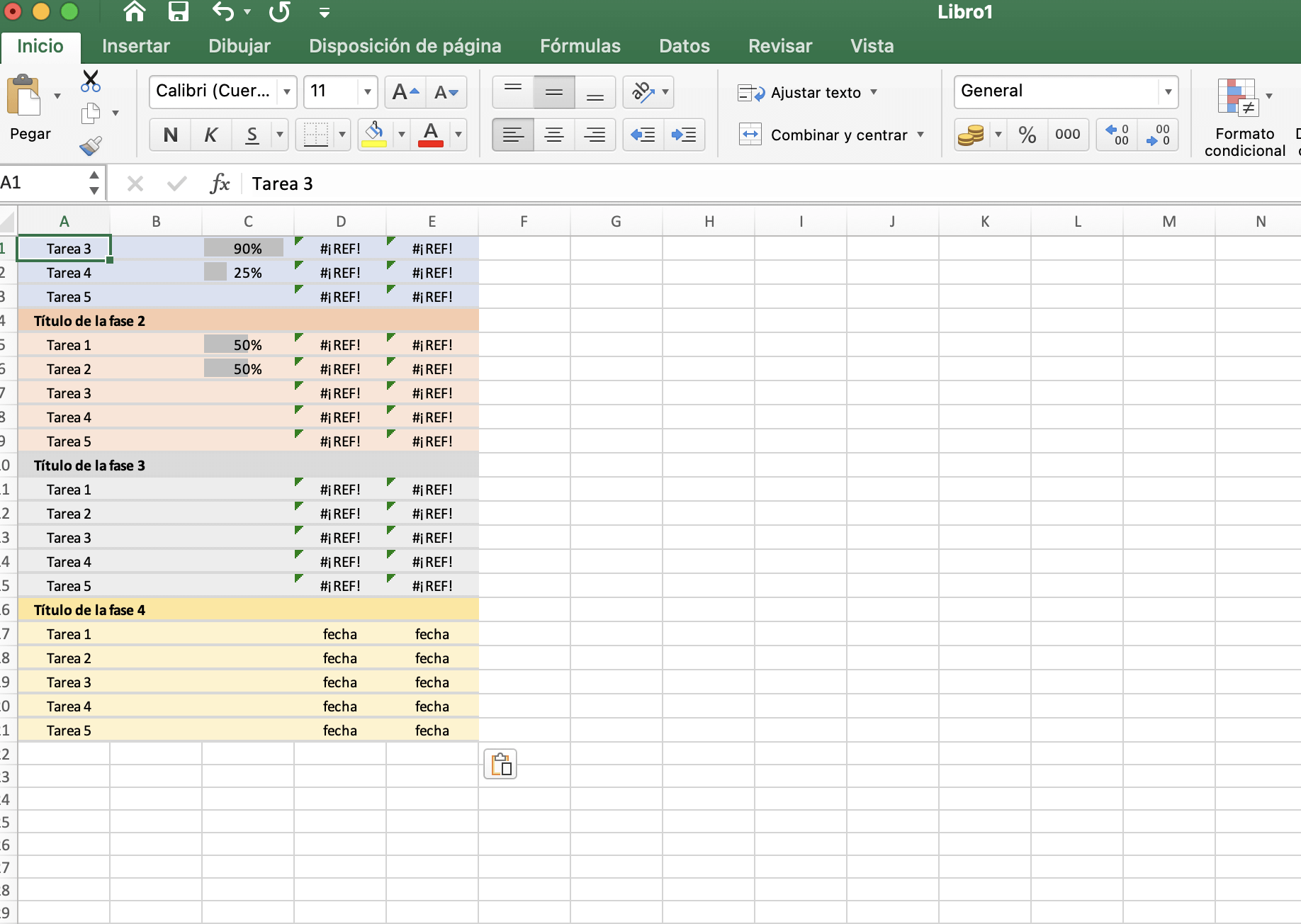Image resolution: width=1301 pixels, height=924 pixels.
Task: Click the Format Painter brush icon
Action: pos(91,145)
